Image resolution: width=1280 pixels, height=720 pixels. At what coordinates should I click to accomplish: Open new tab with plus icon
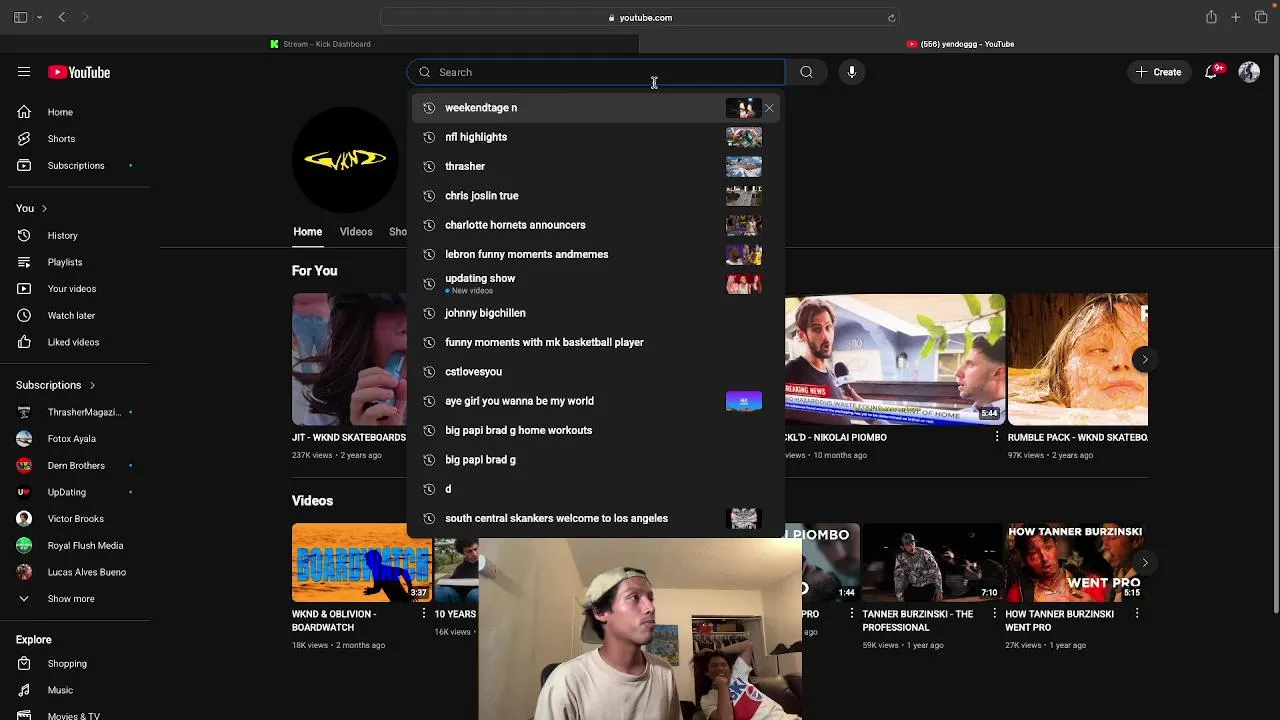tap(1236, 17)
